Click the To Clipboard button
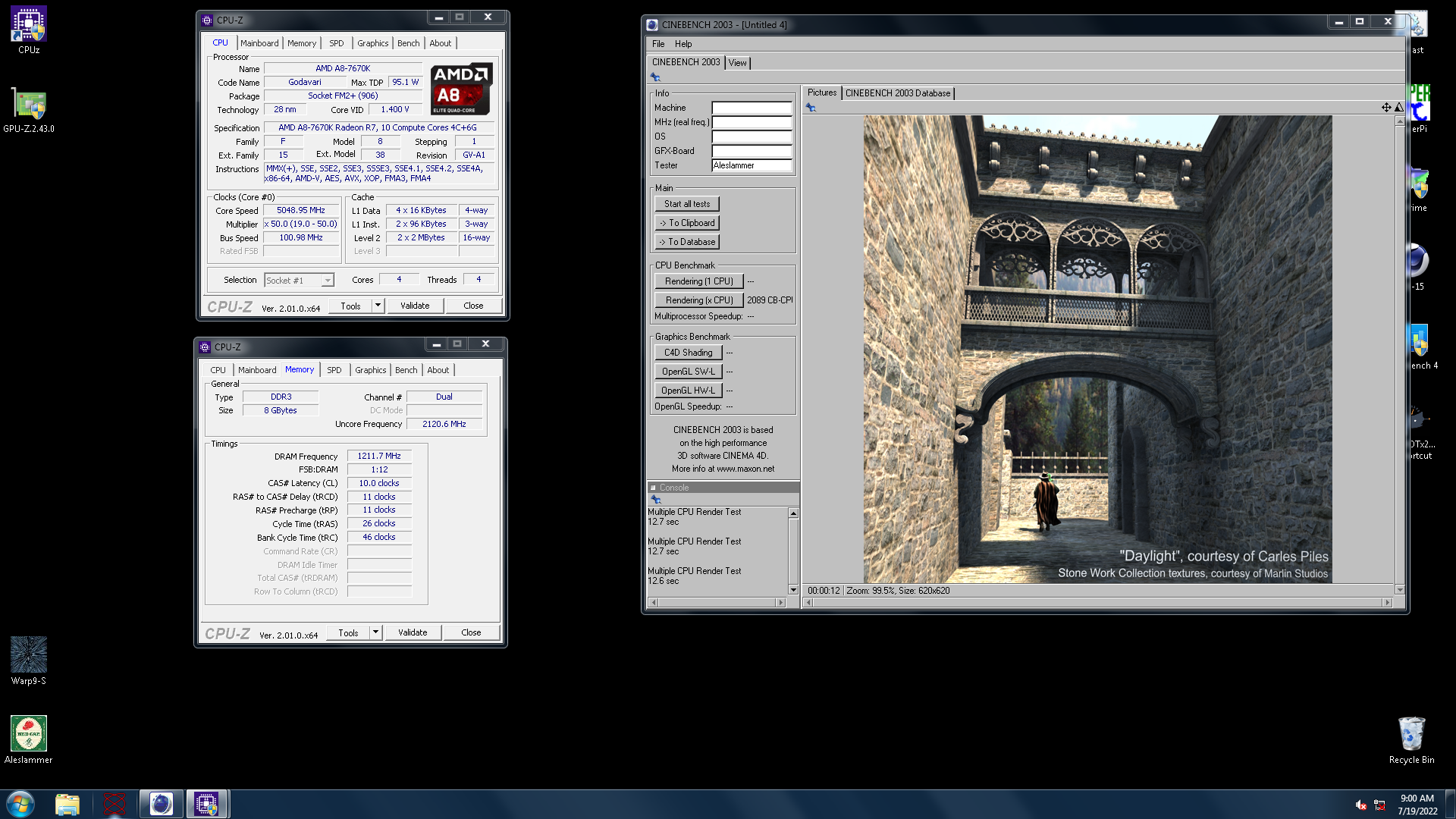The height and width of the screenshot is (819, 1456). [x=687, y=223]
